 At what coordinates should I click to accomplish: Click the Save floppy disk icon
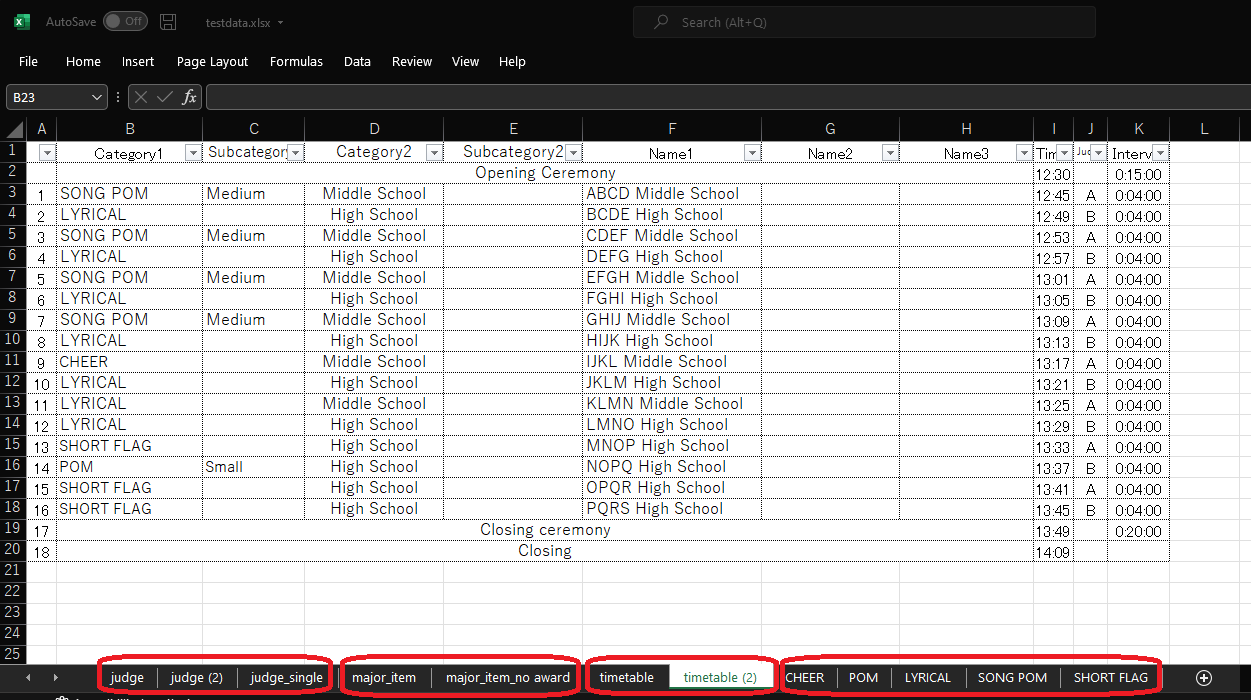pyautogui.click(x=168, y=21)
